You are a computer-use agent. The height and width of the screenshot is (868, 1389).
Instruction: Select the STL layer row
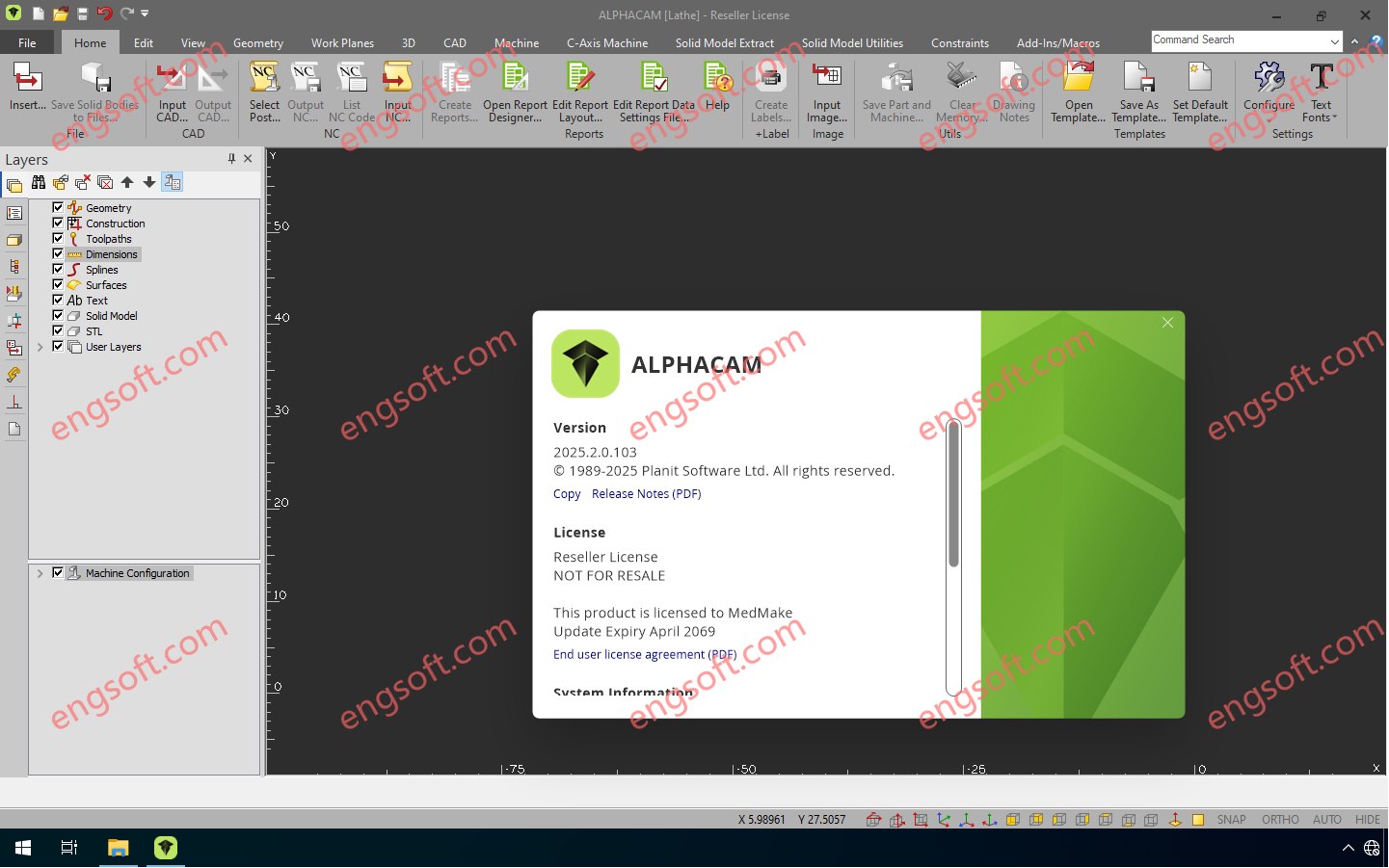click(93, 331)
